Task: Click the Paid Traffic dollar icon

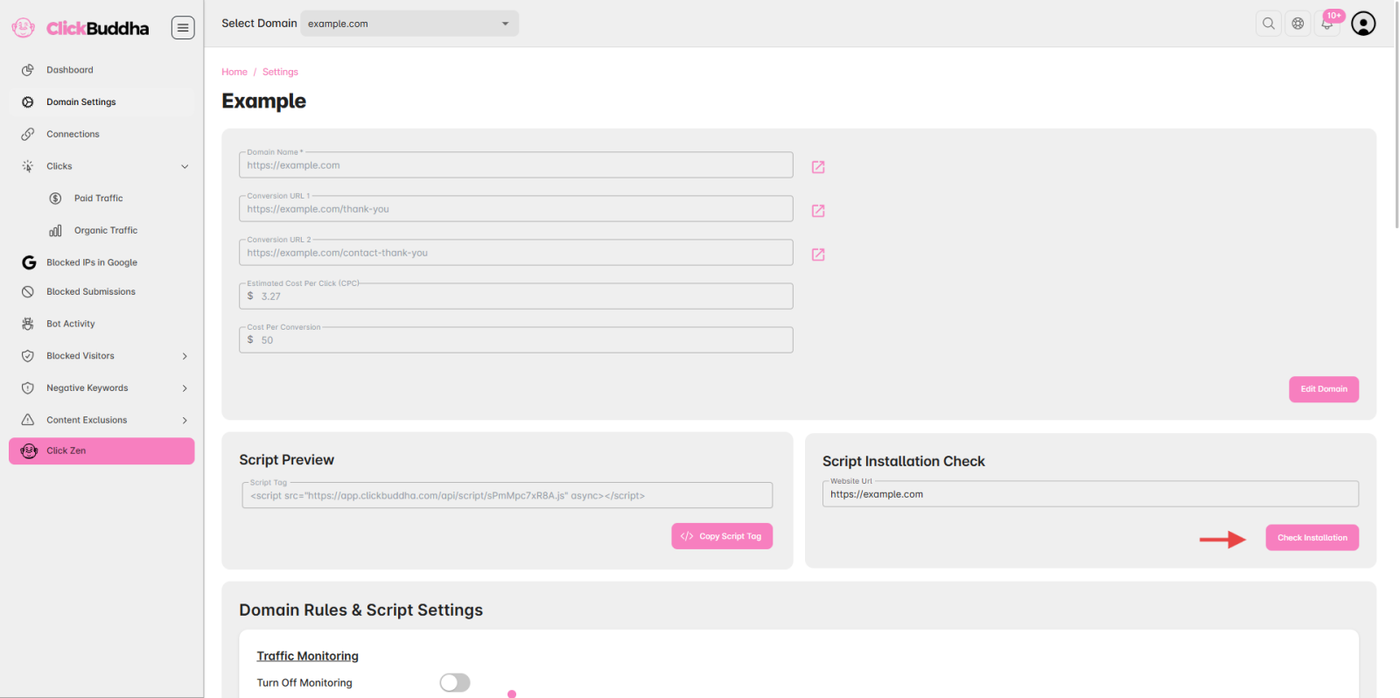Action: point(55,198)
